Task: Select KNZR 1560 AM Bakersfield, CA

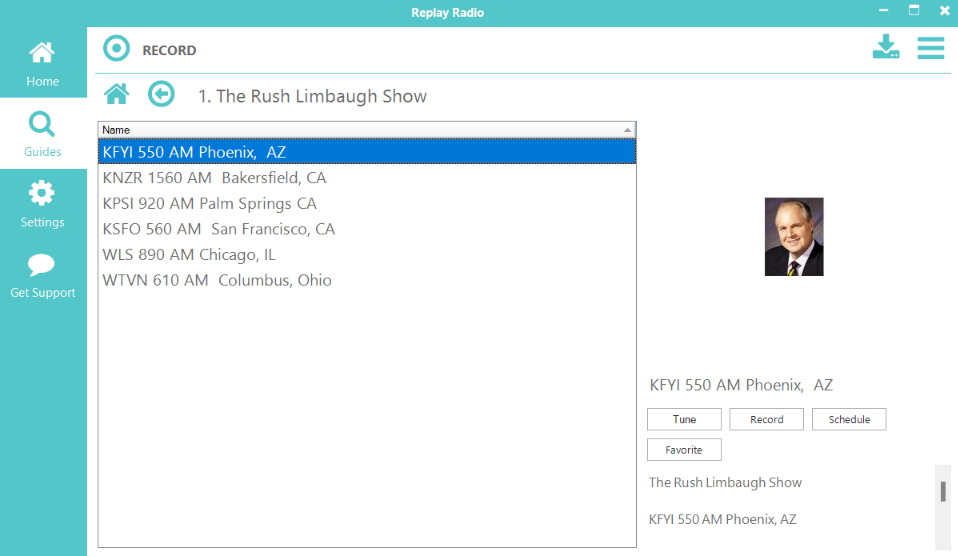Action: point(367,178)
